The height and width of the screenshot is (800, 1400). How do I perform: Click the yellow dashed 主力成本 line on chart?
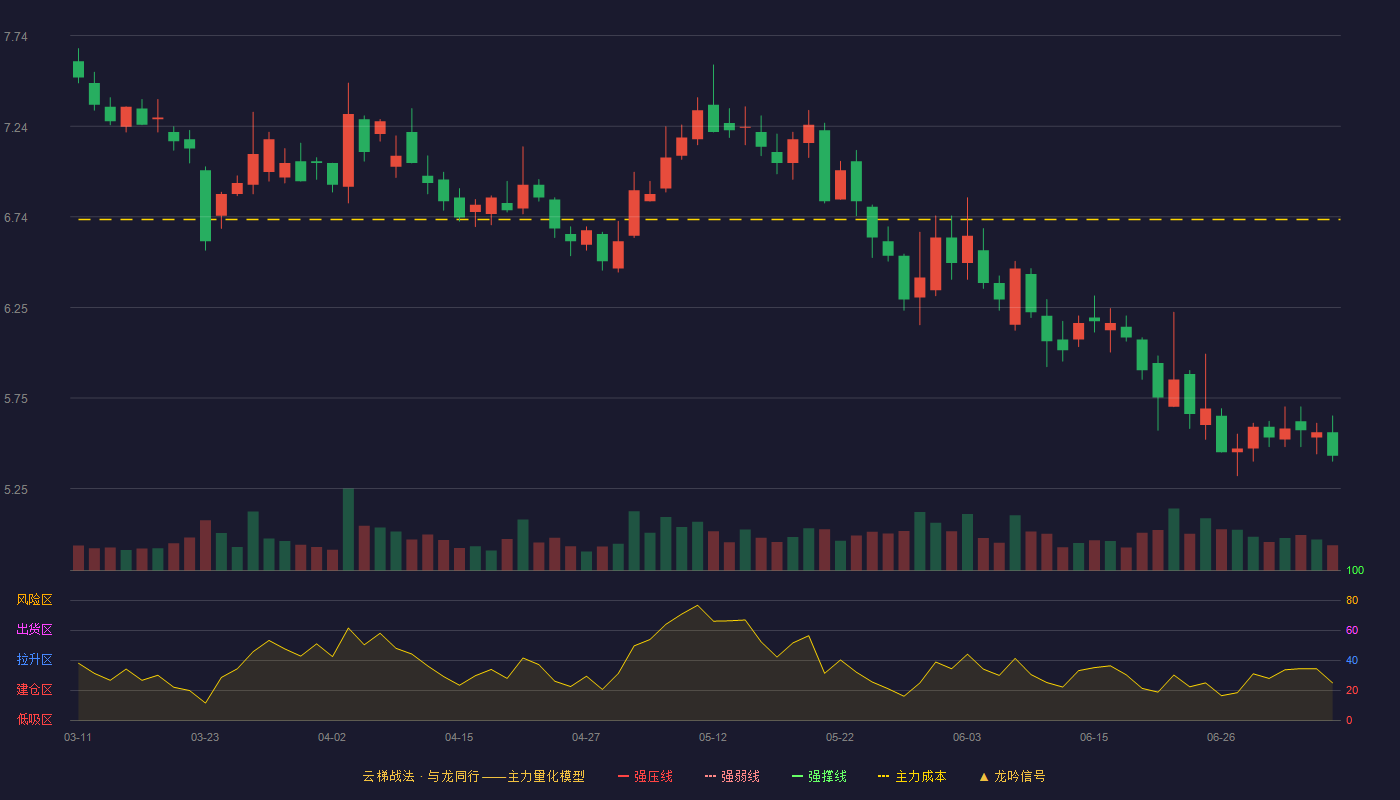pyautogui.click(x=709, y=219)
